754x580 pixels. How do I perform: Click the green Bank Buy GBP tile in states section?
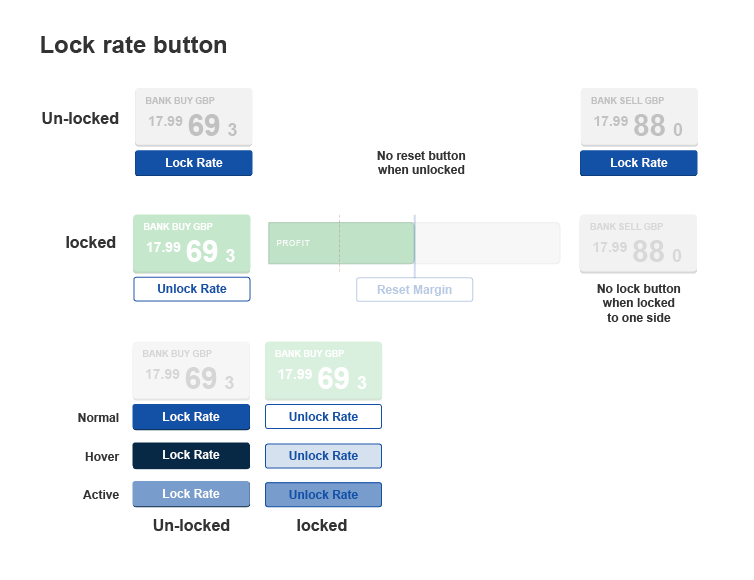(x=323, y=370)
